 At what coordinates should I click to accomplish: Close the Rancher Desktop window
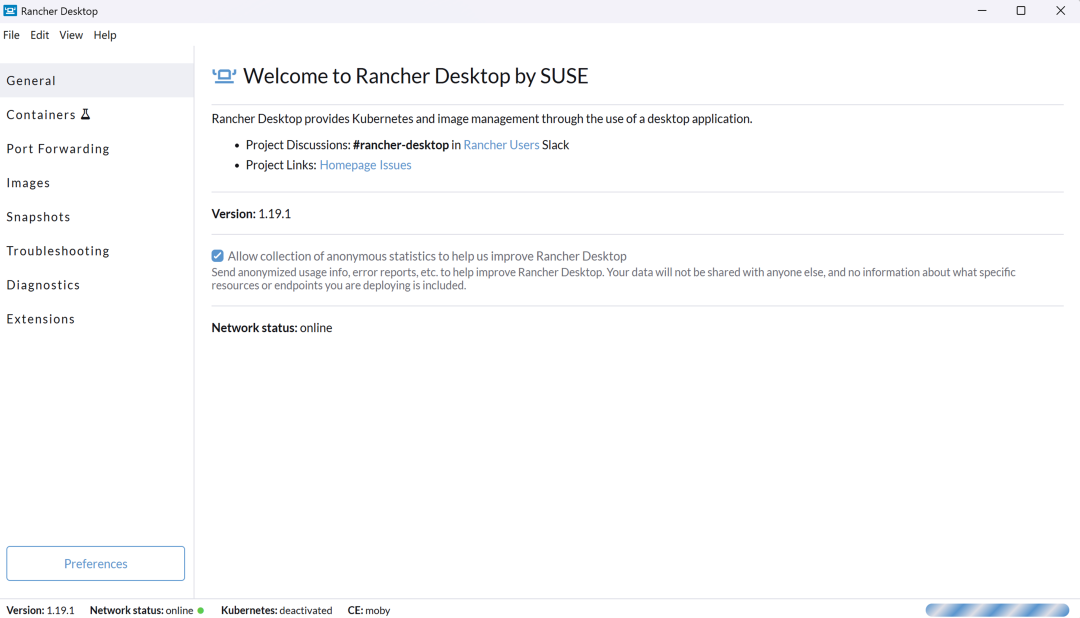(1061, 11)
